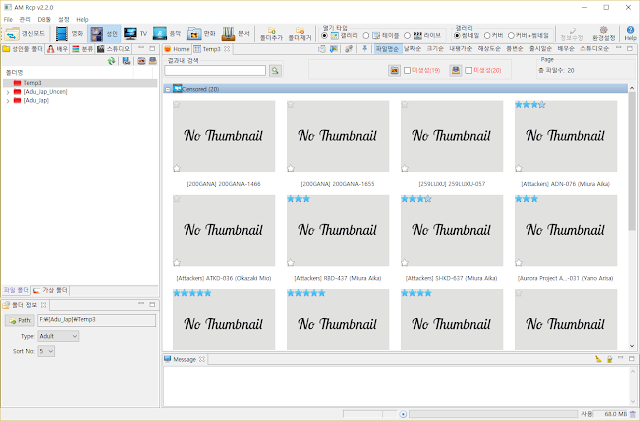Click the gallery vertical scrollbar
640x421 pixels.
[x=632, y=218]
